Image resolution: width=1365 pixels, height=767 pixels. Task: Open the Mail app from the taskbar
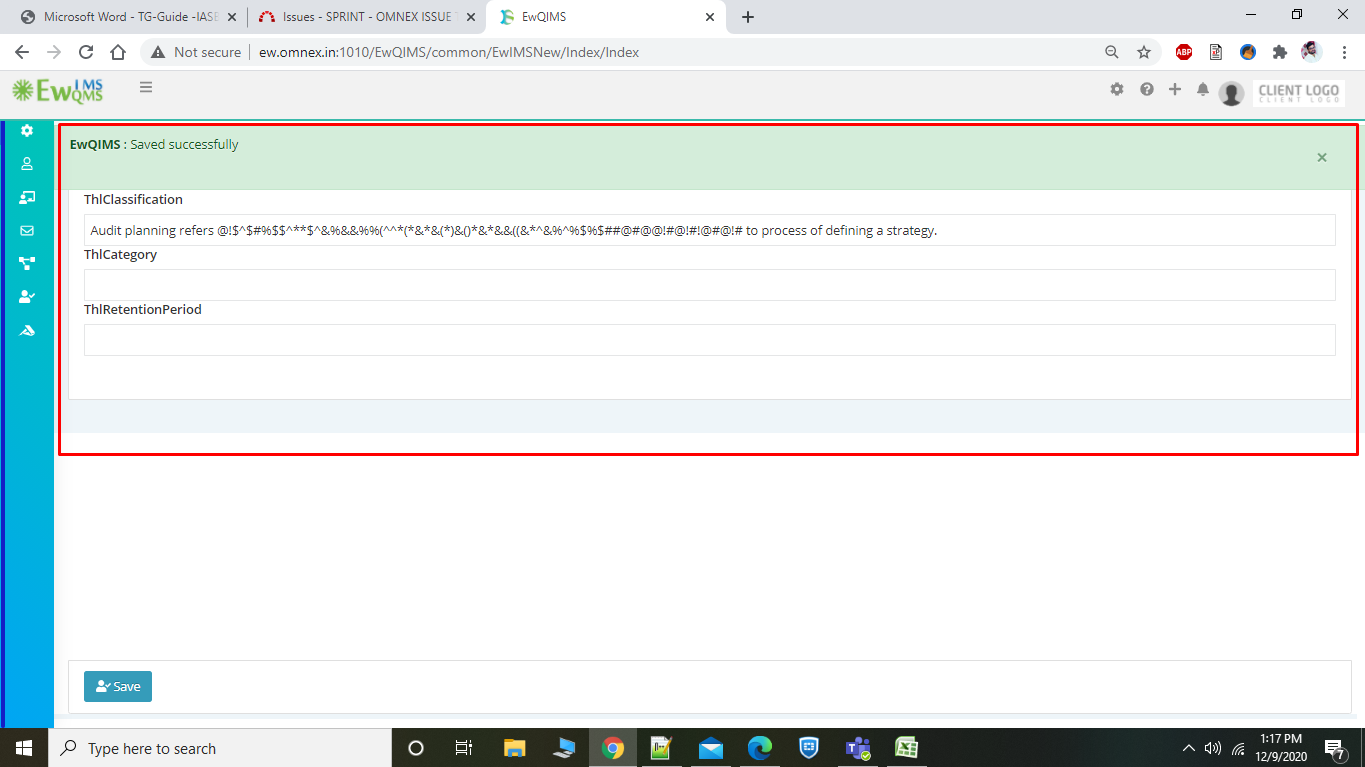point(711,748)
